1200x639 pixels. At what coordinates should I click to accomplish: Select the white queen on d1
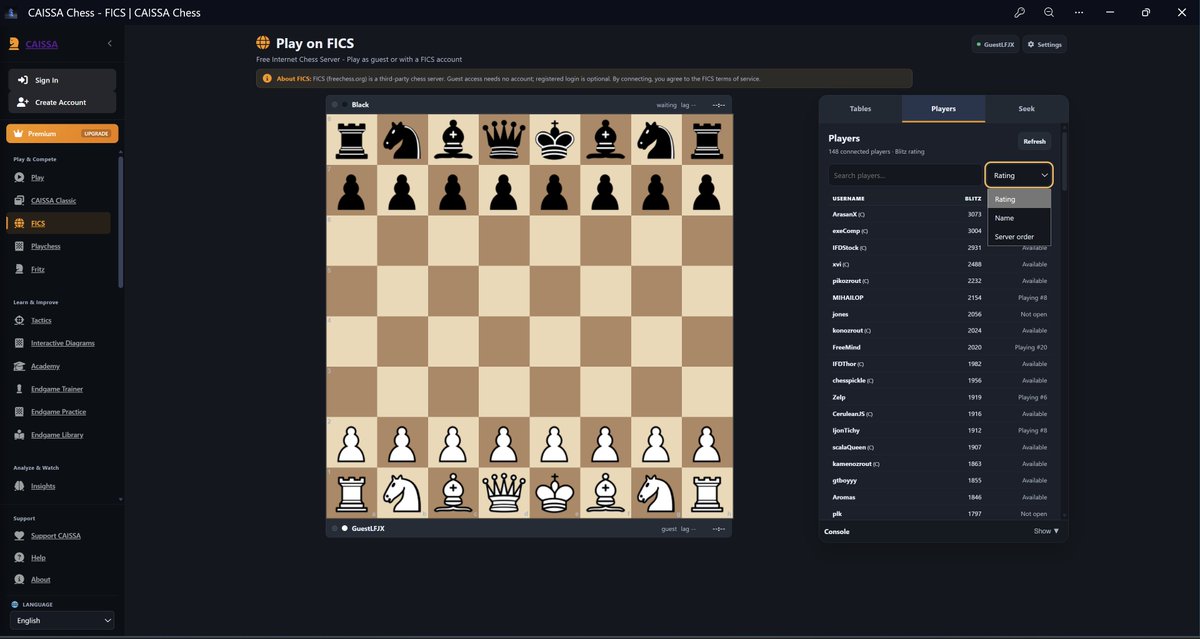coord(504,493)
